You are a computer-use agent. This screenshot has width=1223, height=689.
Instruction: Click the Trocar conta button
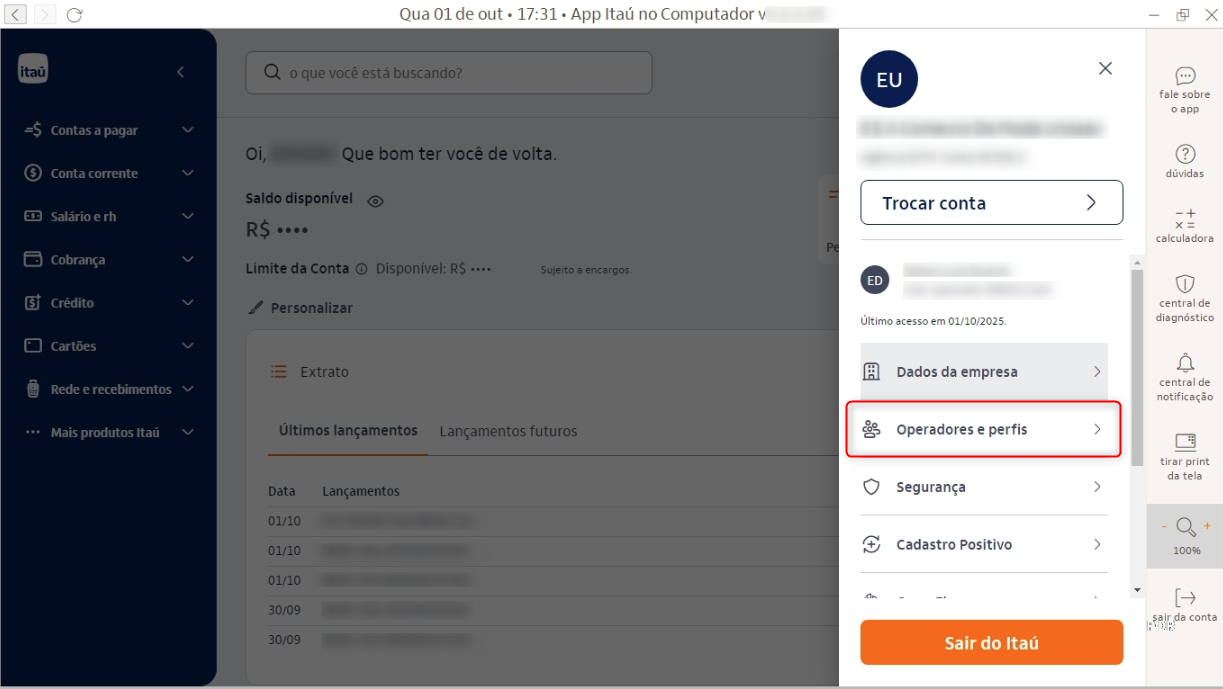pyautogui.click(x=991, y=203)
